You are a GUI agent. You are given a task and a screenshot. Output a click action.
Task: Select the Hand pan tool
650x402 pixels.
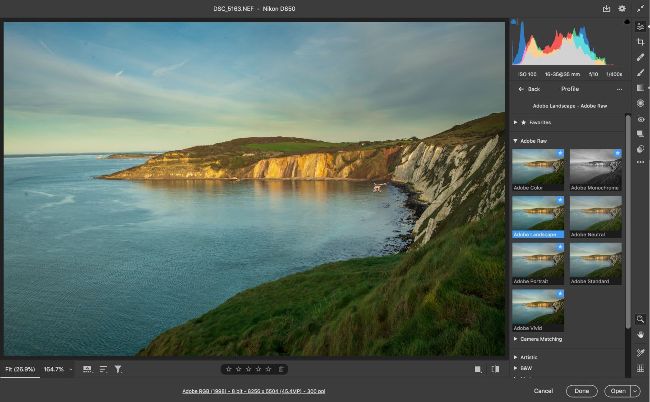[x=640, y=335]
